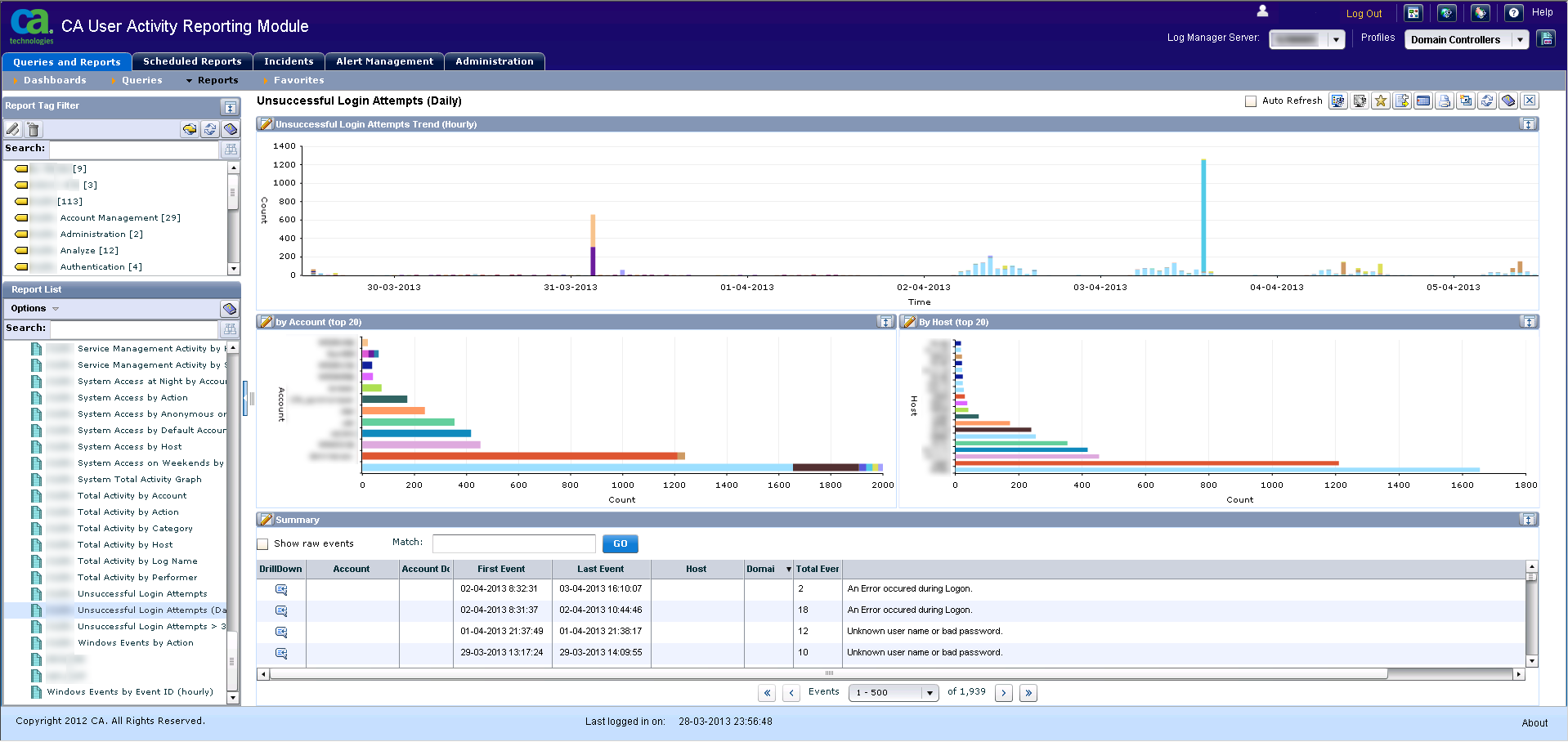Go to first events page
The image size is (1568, 742).
click(x=767, y=693)
